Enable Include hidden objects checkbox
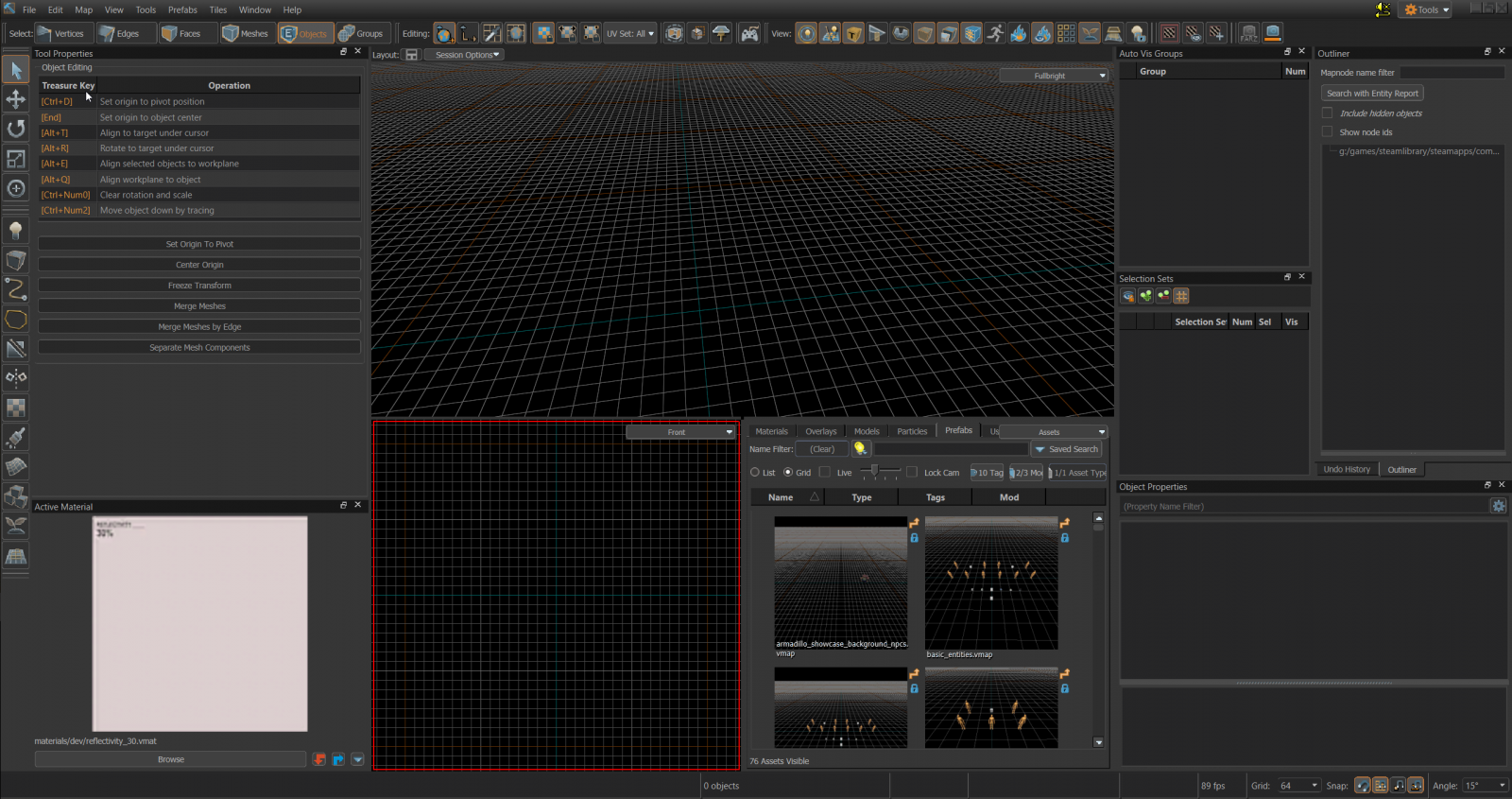Viewport: 1512px width, 799px height. point(1327,113)
